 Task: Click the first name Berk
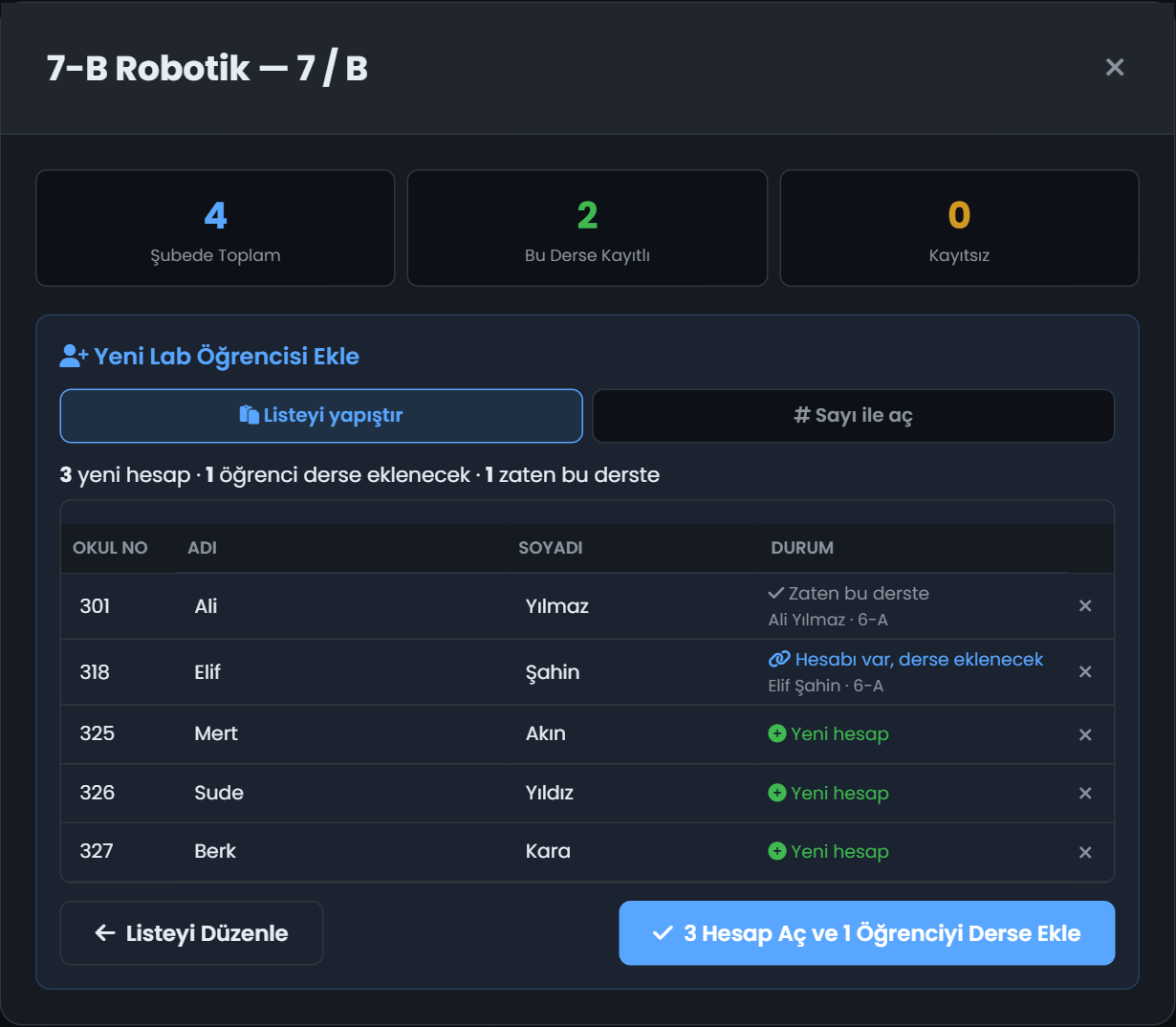[215, 851]
